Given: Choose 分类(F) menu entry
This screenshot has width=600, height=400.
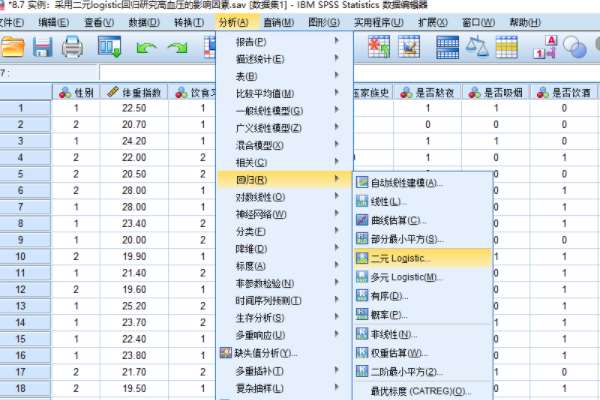Looking at the screenshot, I should click(x=284, y=231).
